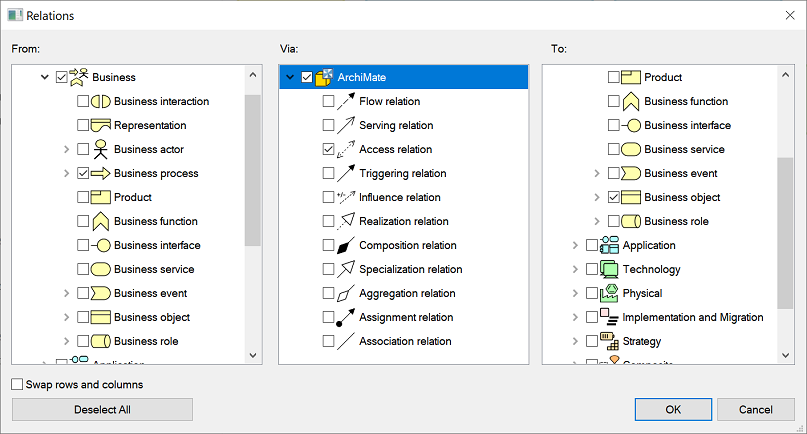Viewport: 807px width, 434px height.
Task: Click the Specialization relation arrow icon
Action: (x=345, y=269)
